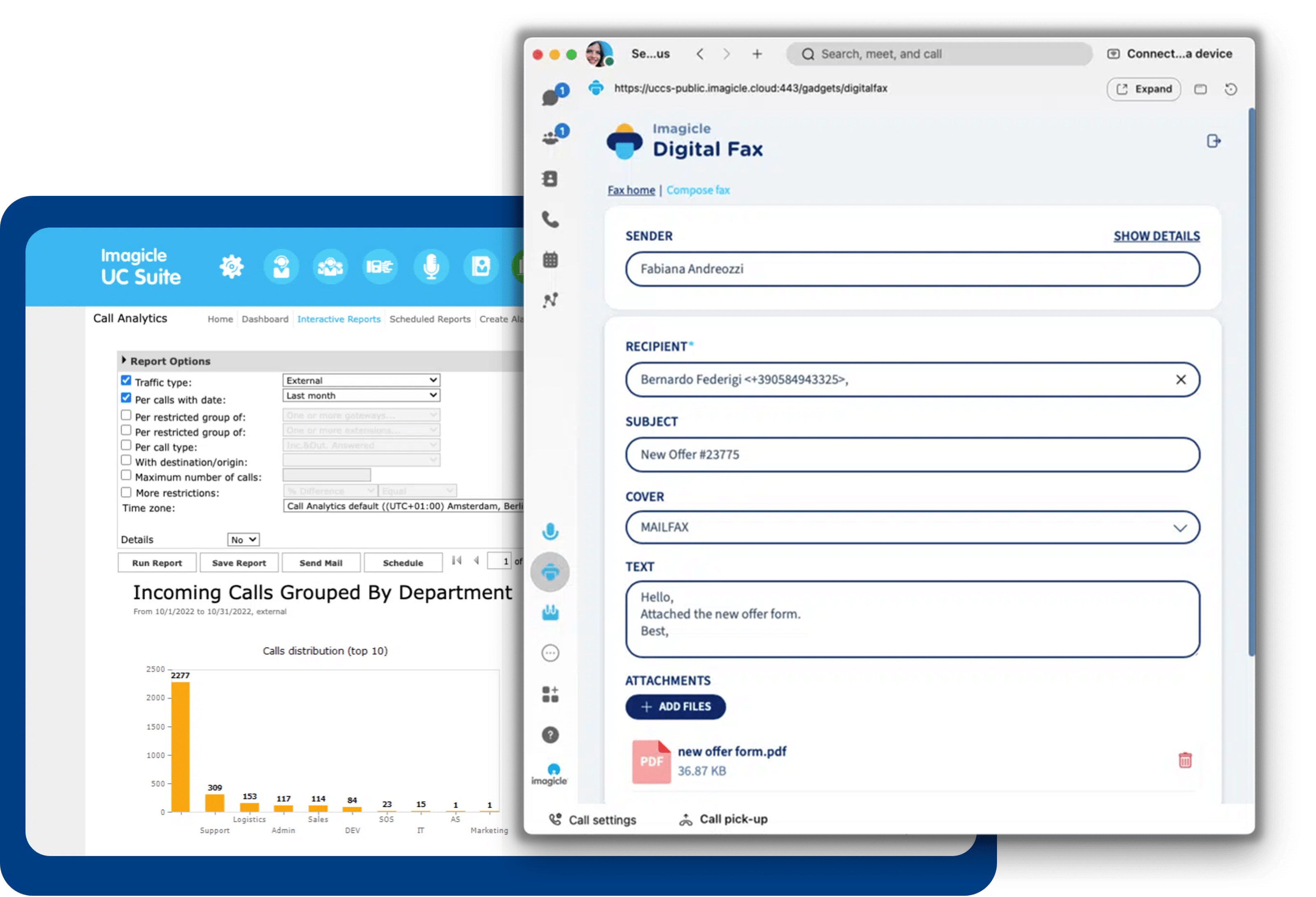Click the SHOW DETAILS link

[x=1156, y=236]
